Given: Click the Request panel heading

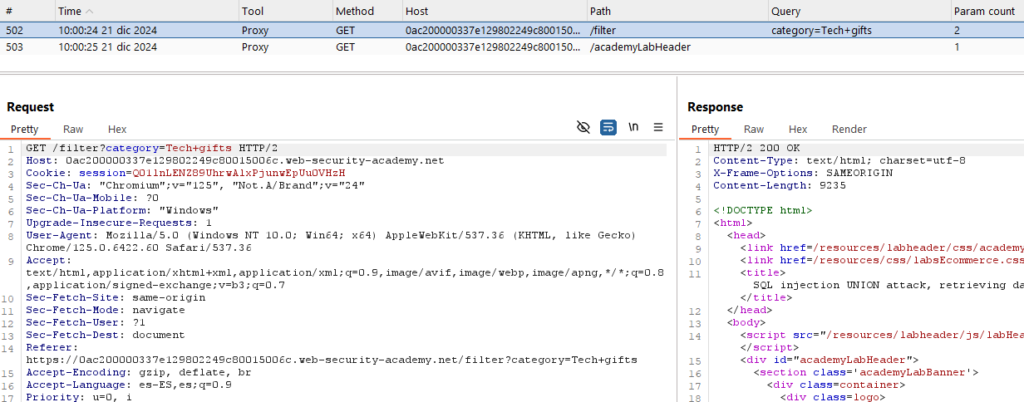Looking at the screenshot, I should tap(31, 107).
